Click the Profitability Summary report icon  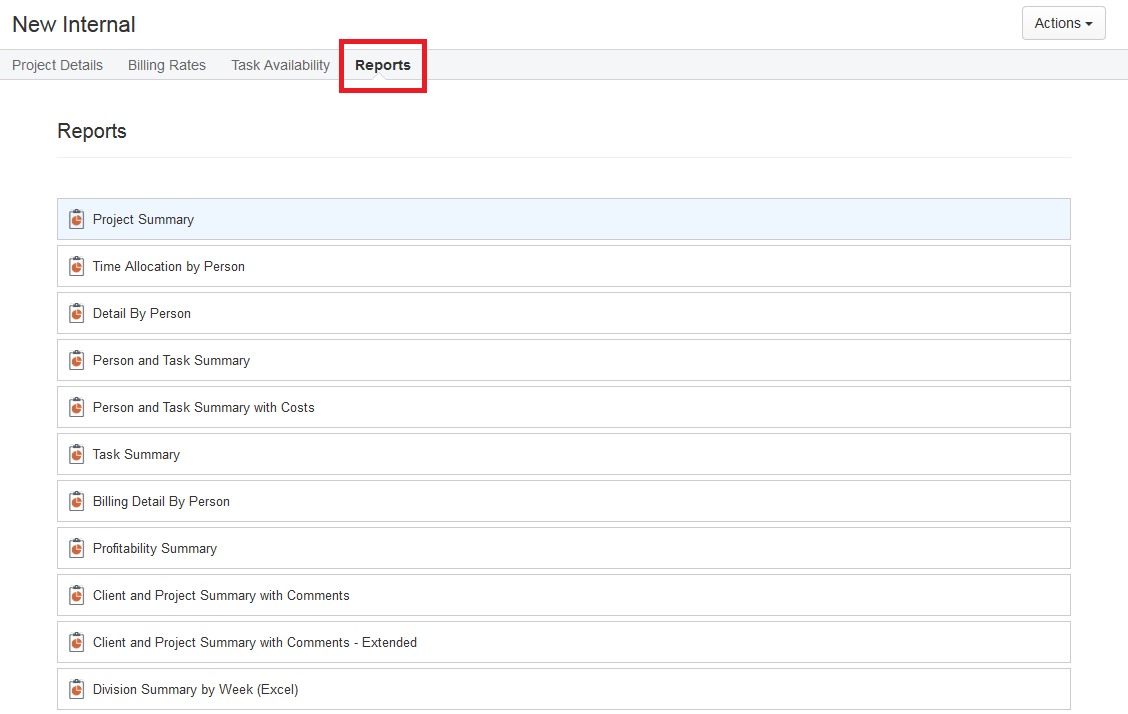76,548
